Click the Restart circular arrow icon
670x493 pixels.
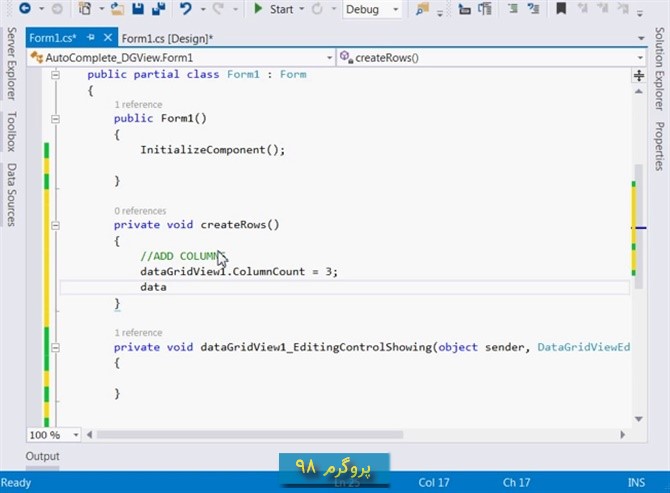[317, 9]
